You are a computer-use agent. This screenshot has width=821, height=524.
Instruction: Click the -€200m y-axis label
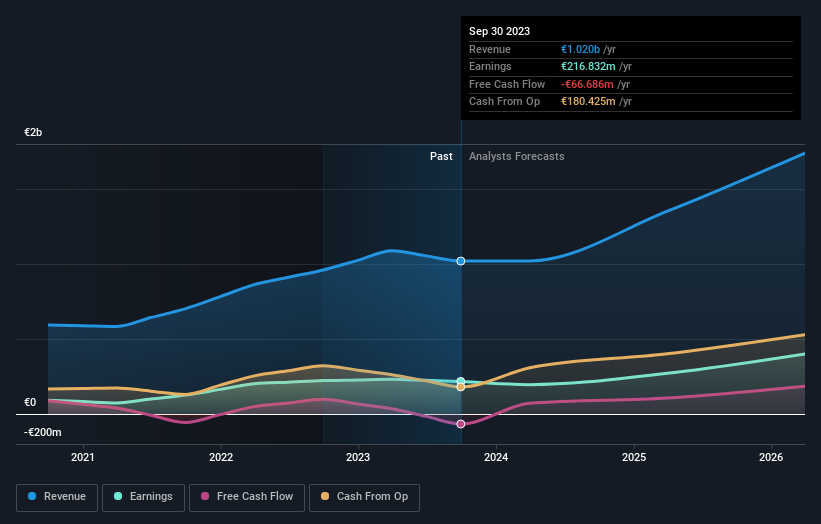coord(42,432)
